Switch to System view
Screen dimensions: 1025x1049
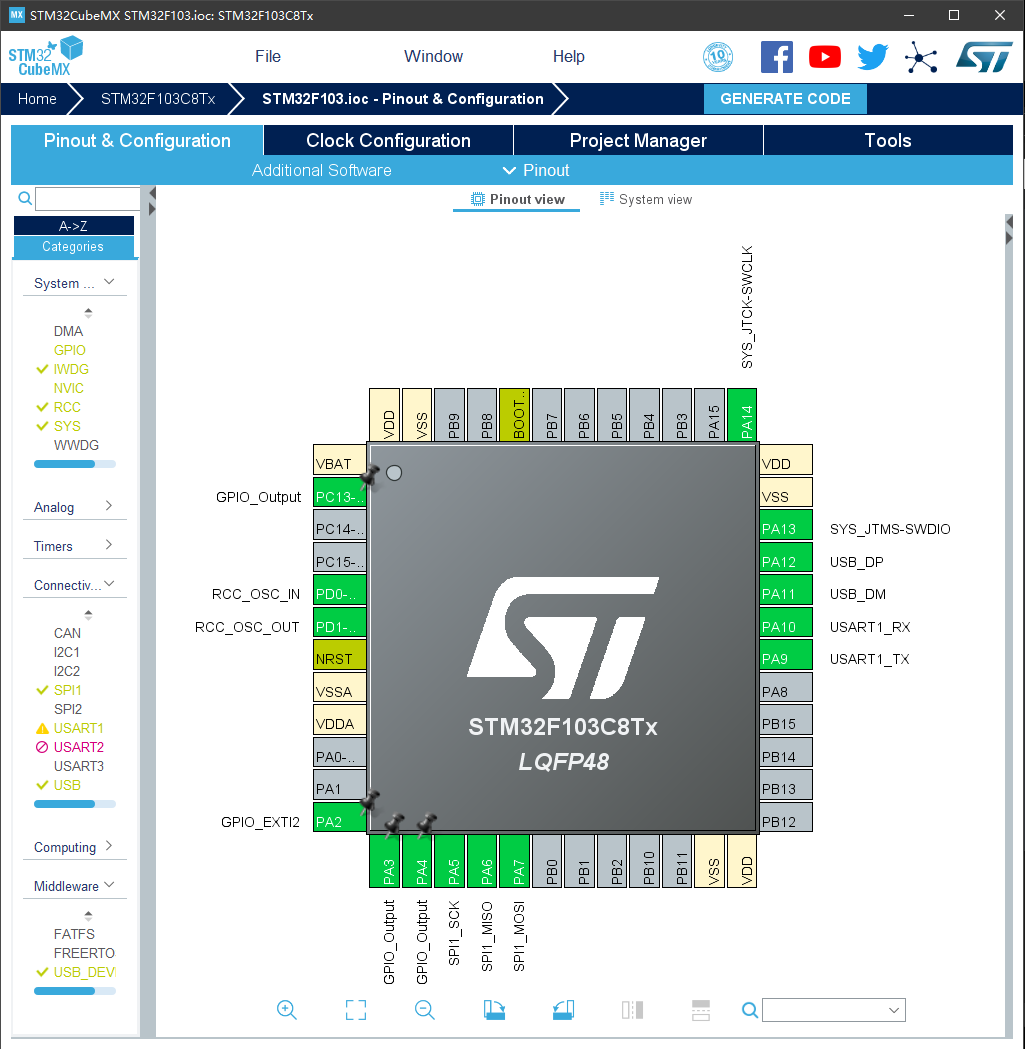(646, 199)
